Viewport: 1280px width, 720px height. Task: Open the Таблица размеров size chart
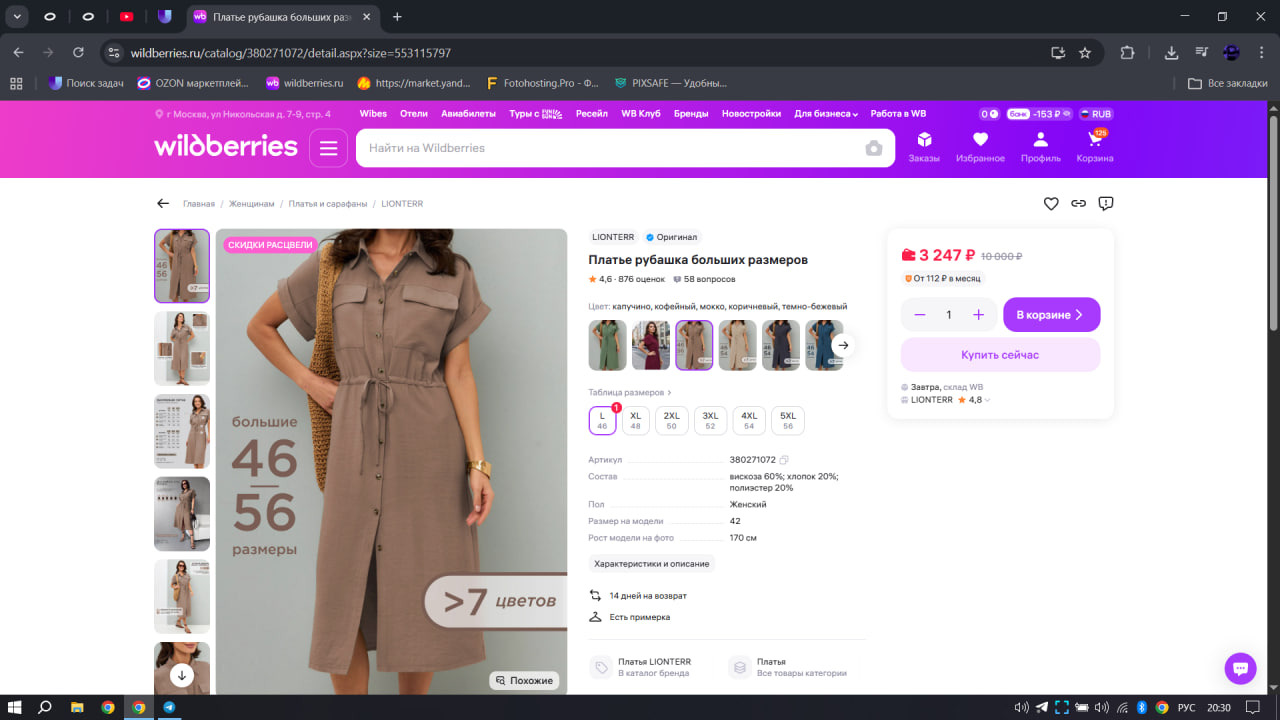point(630,393)
